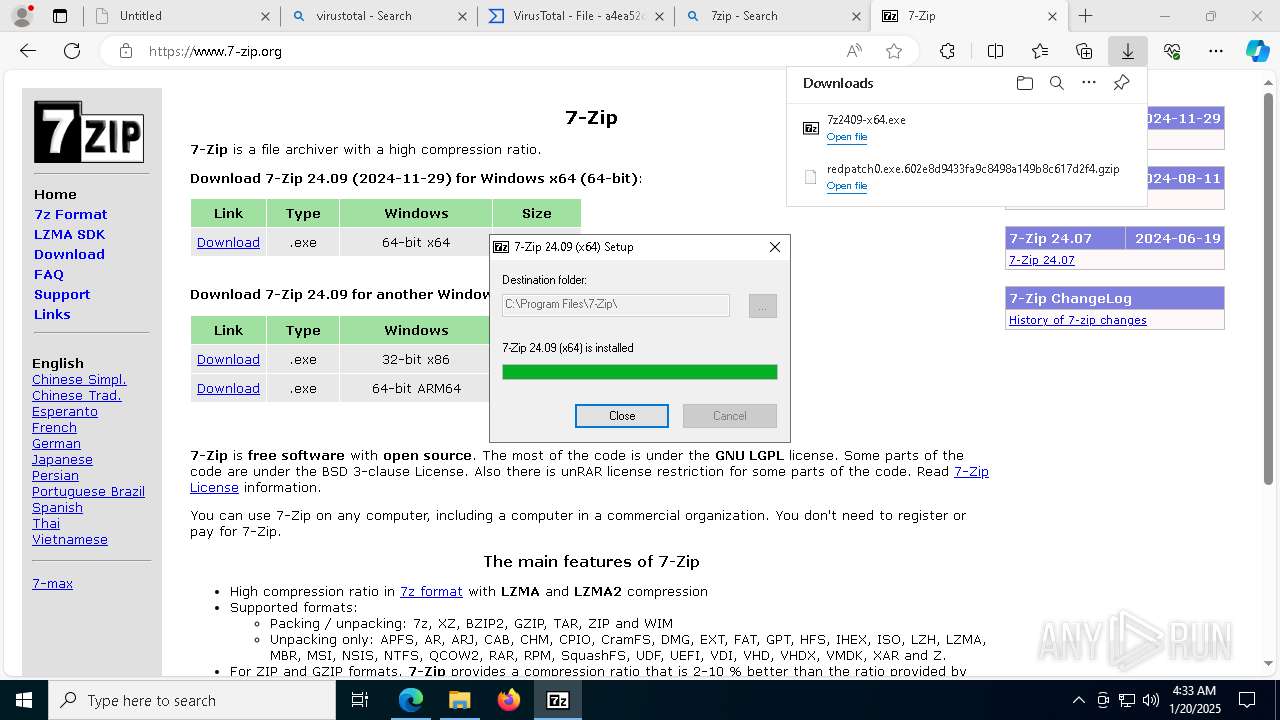Search downloads with magnifier icon

1056,83
